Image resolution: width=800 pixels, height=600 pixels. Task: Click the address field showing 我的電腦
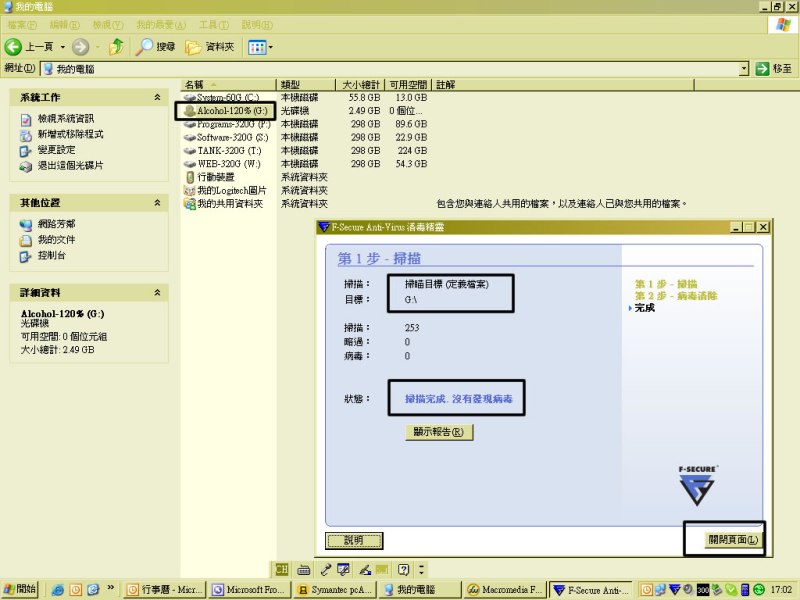coord(390,68)
